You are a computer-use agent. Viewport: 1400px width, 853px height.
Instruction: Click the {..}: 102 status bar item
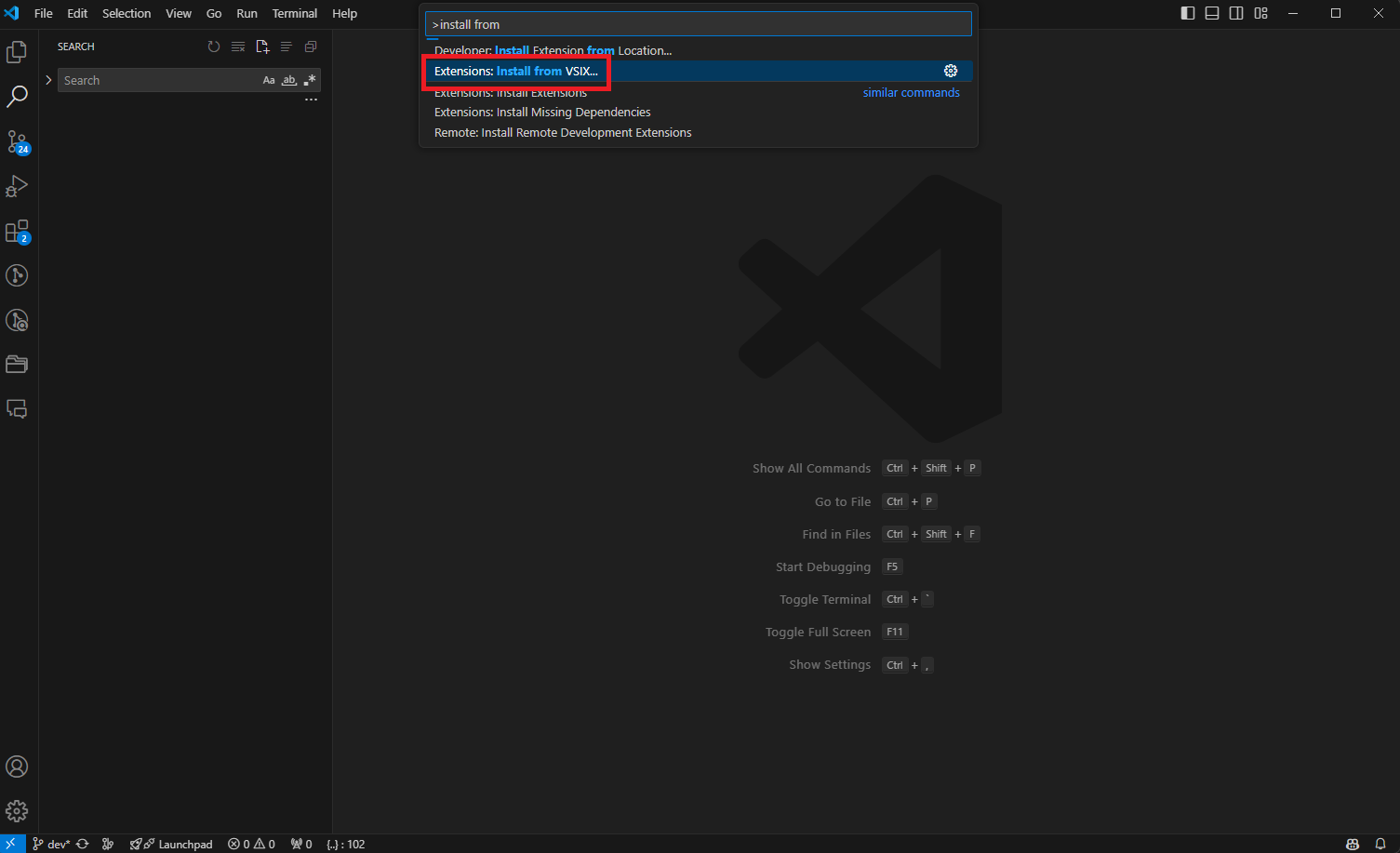346,844
